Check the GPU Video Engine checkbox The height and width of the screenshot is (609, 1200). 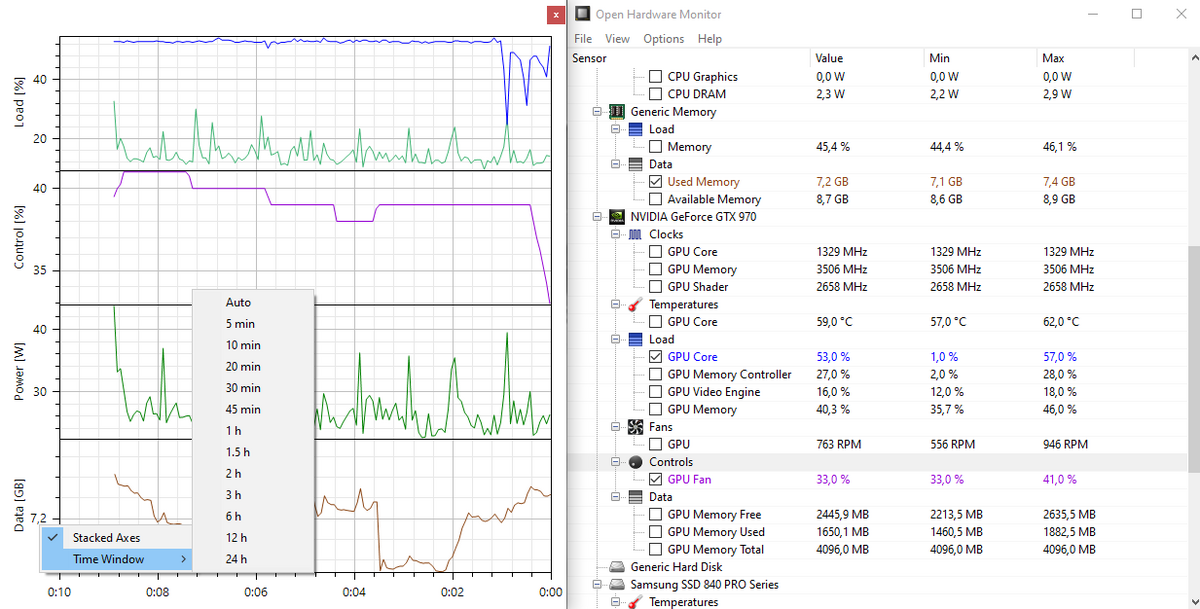(655, 392)
